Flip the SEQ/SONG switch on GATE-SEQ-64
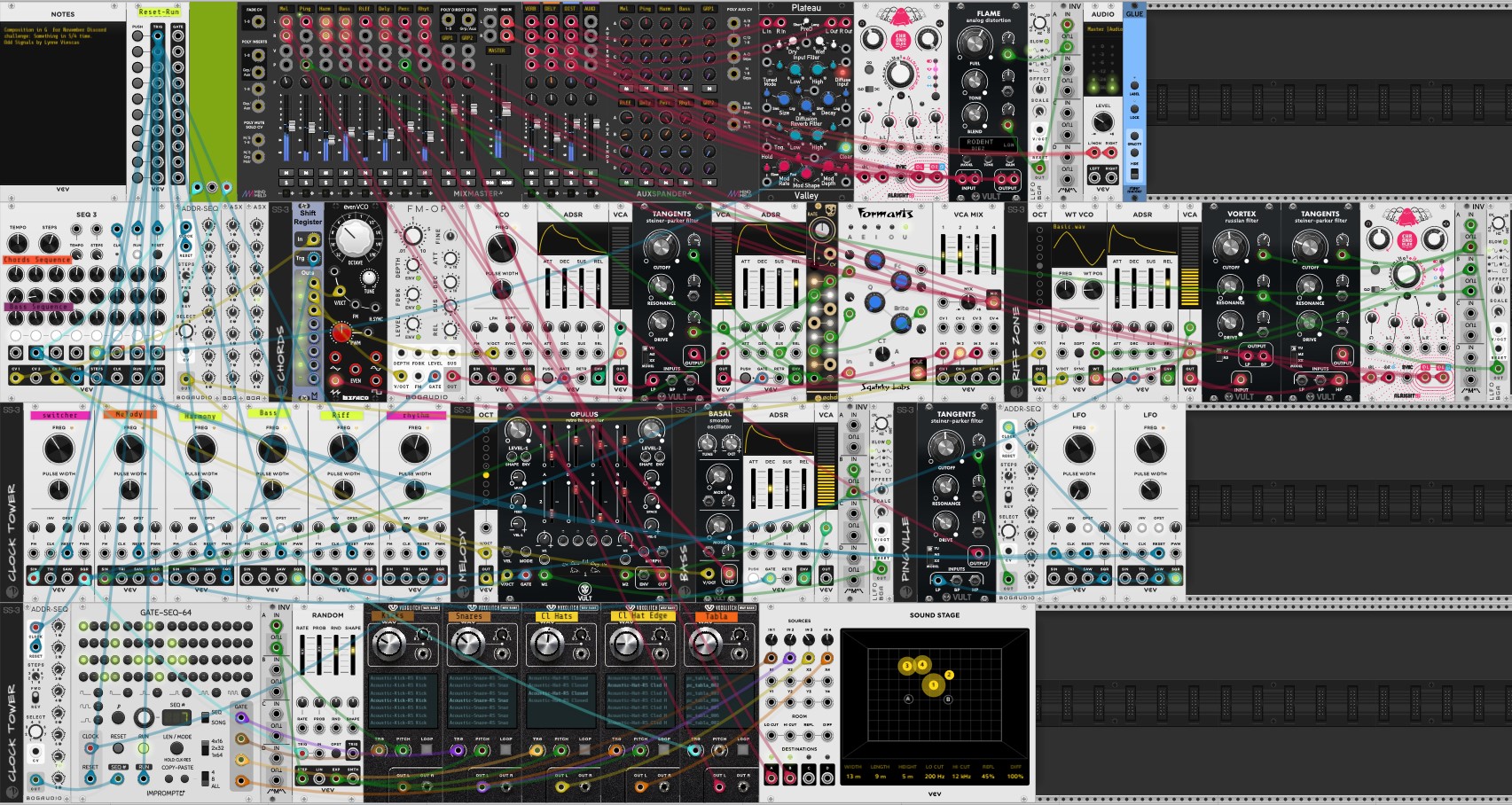The image size is (1512, 805). 205,716
